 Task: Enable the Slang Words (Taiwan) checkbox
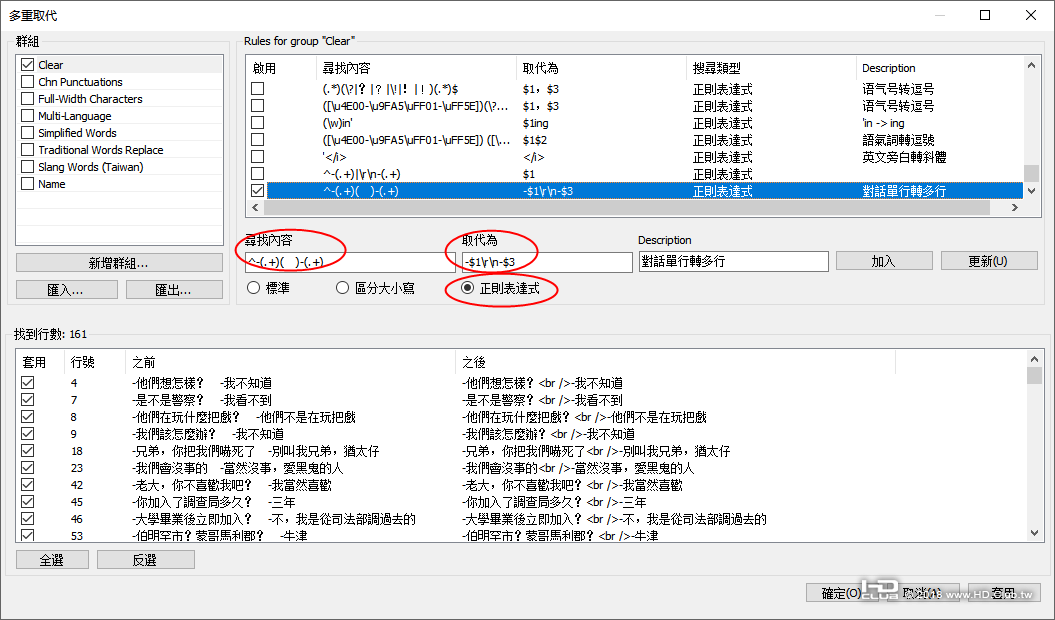(x=28, y=166)
